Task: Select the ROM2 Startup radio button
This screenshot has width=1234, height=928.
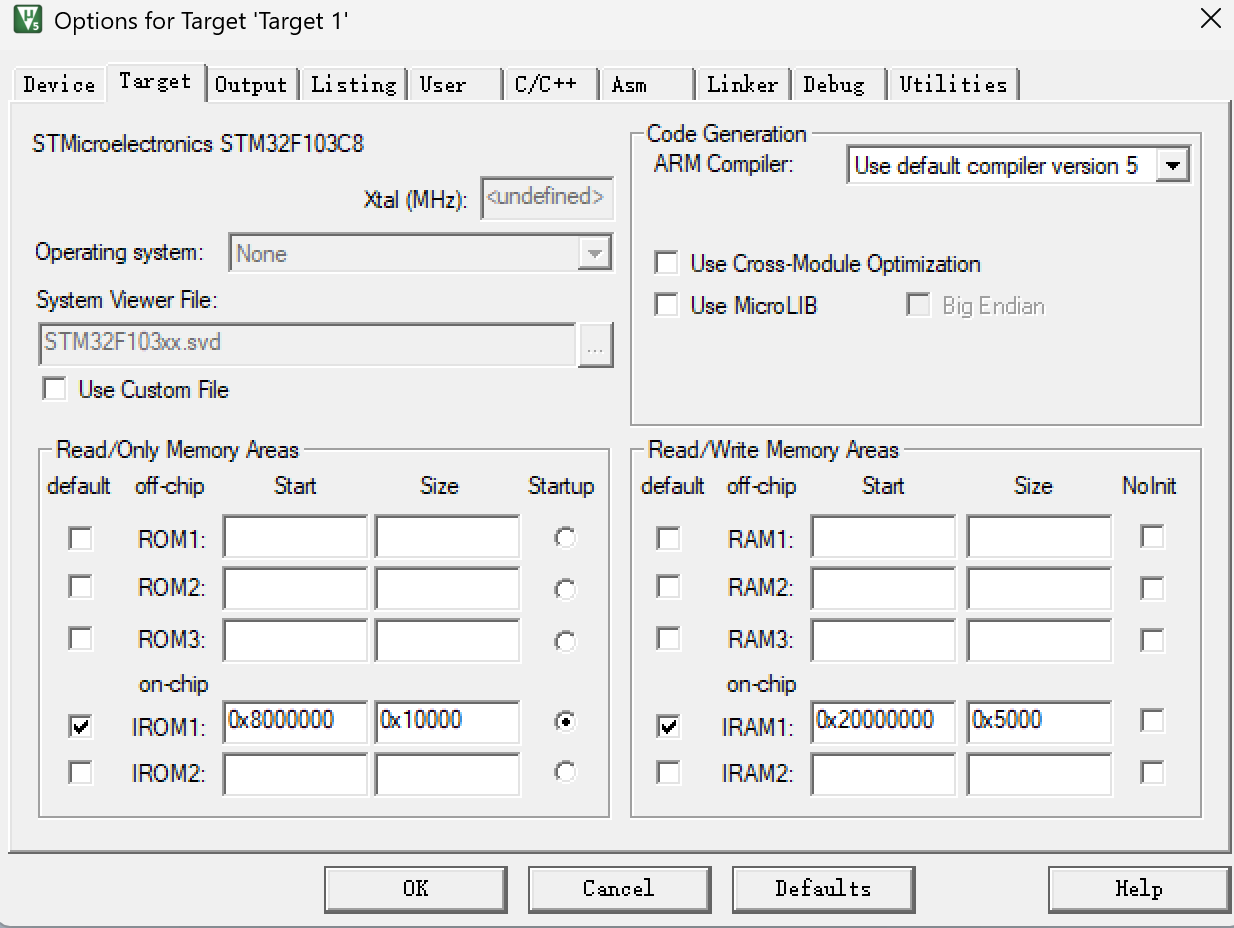Action: 565,589
